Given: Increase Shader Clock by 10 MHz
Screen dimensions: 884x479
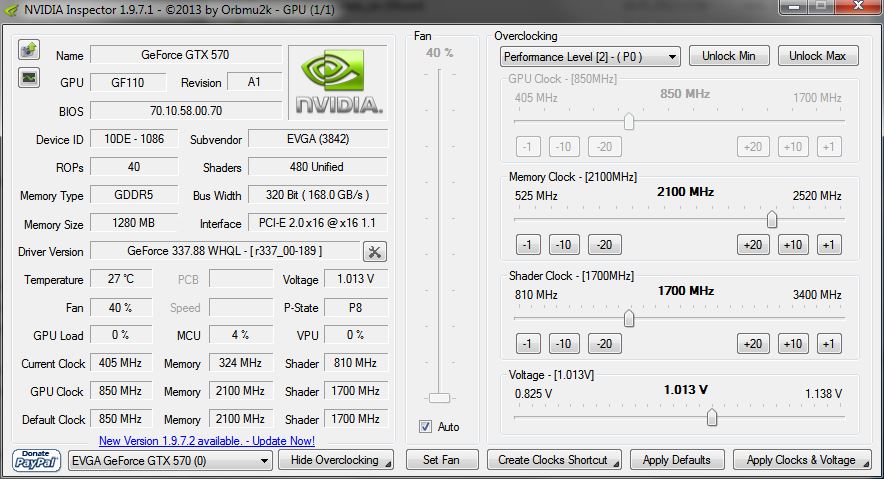Looking at the screenshot, I should 793,344.
